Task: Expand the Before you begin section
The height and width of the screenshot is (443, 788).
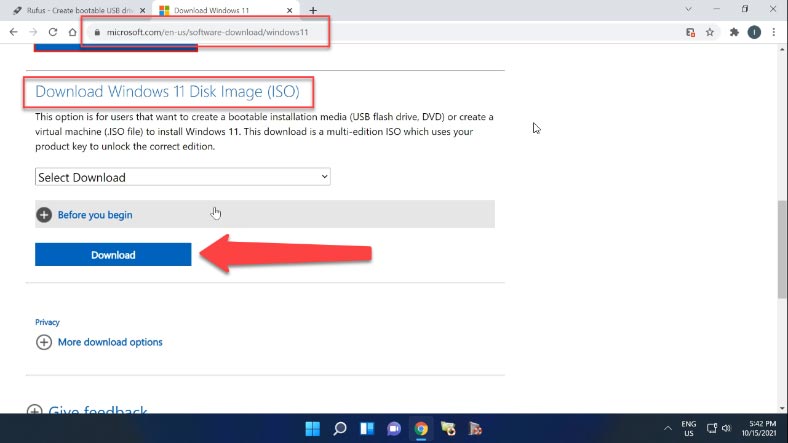Action: [265, 214]
